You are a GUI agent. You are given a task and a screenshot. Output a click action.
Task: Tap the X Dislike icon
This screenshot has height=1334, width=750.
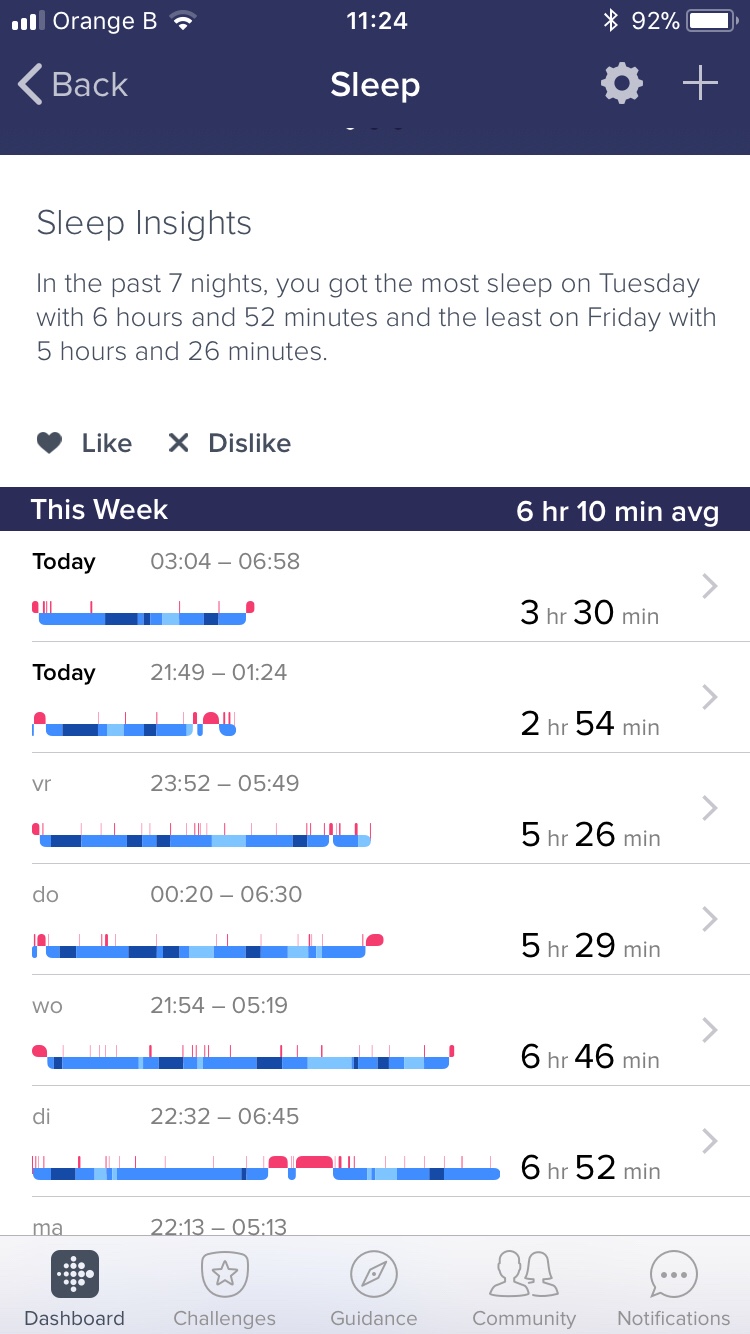178,443
